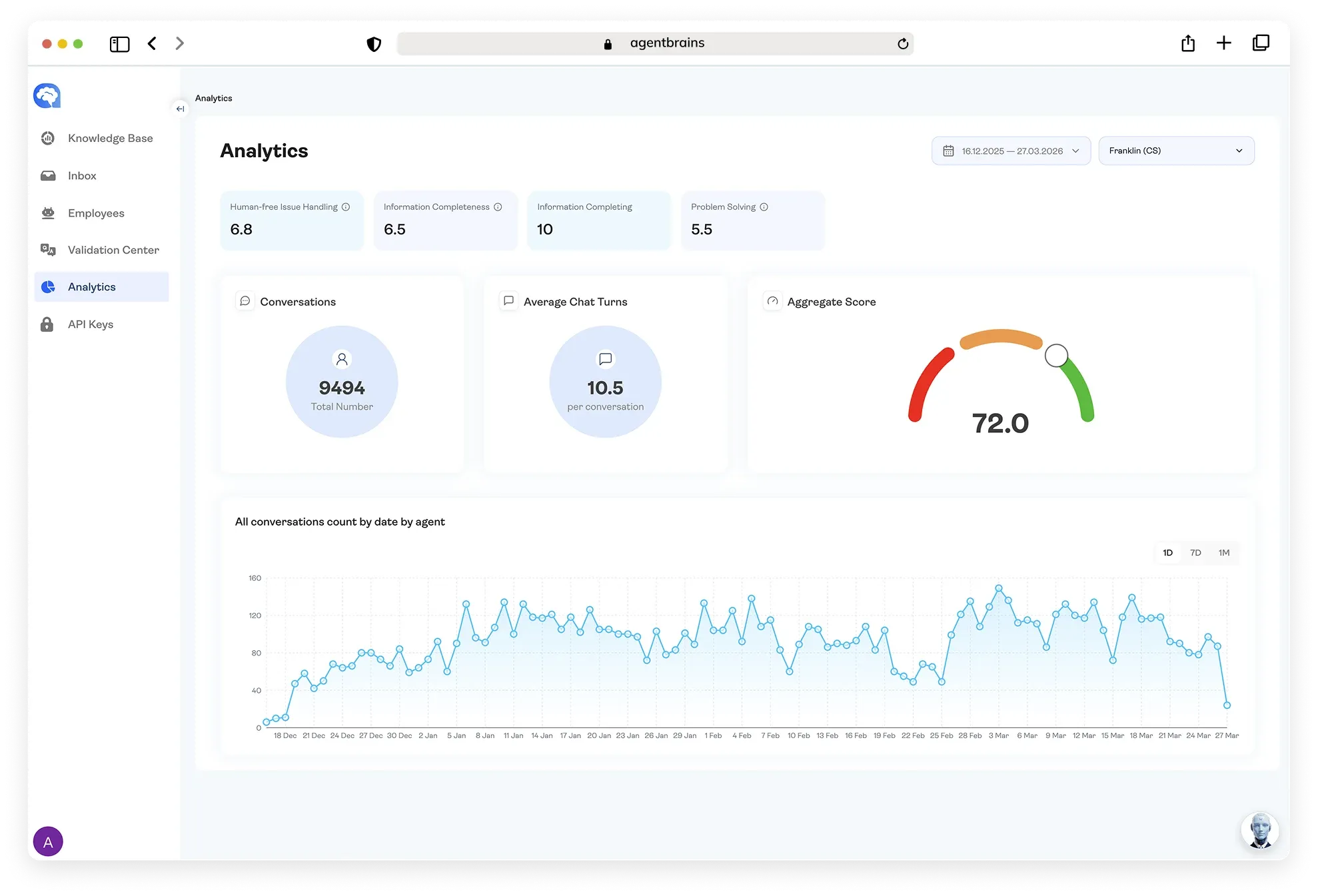The image size is (1318, 896).
Task: Collapse the sidebar with arrow icon
Action: click(x=180, y=109)
